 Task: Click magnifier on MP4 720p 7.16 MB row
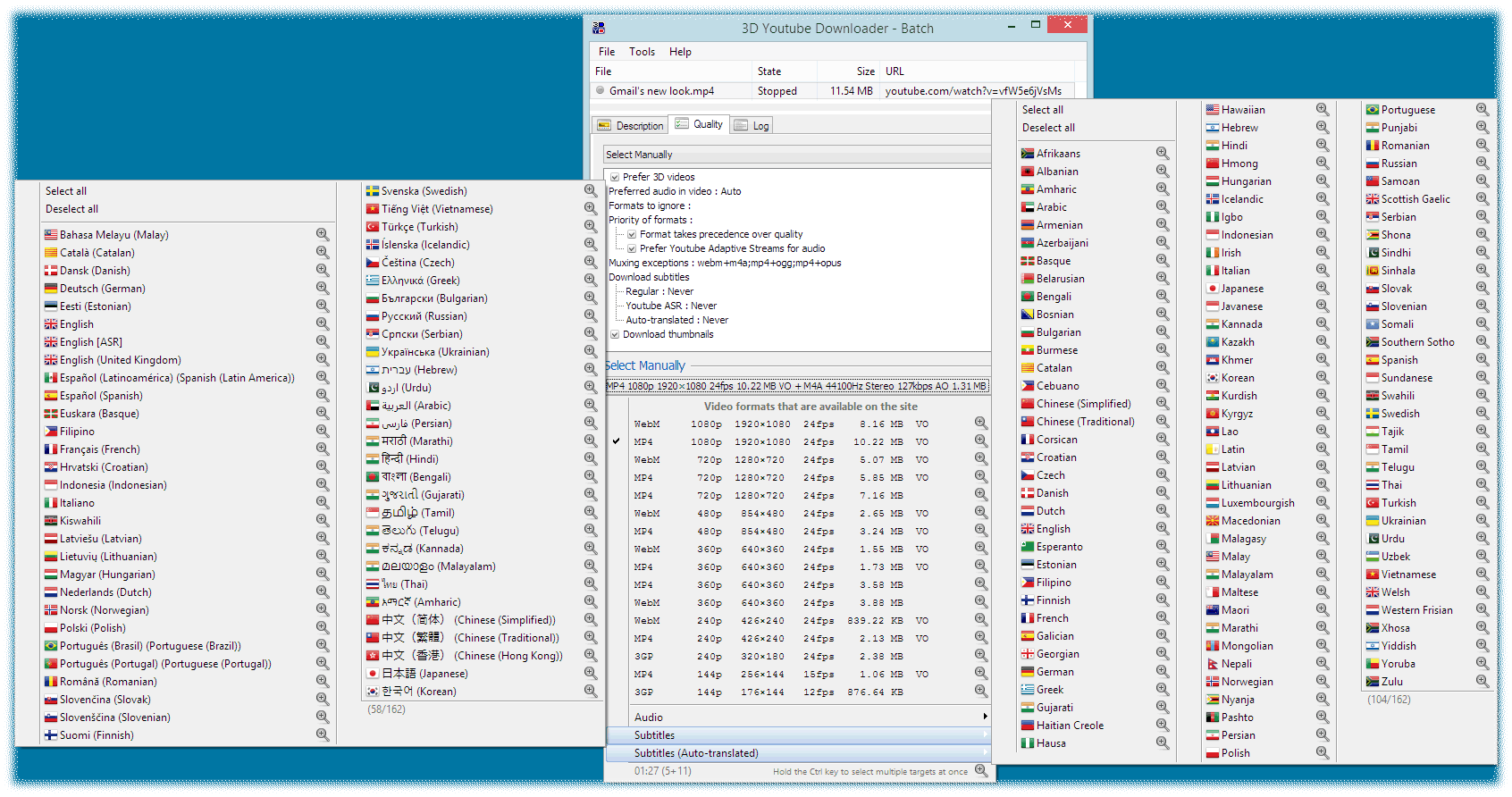(x=980, y=495)
